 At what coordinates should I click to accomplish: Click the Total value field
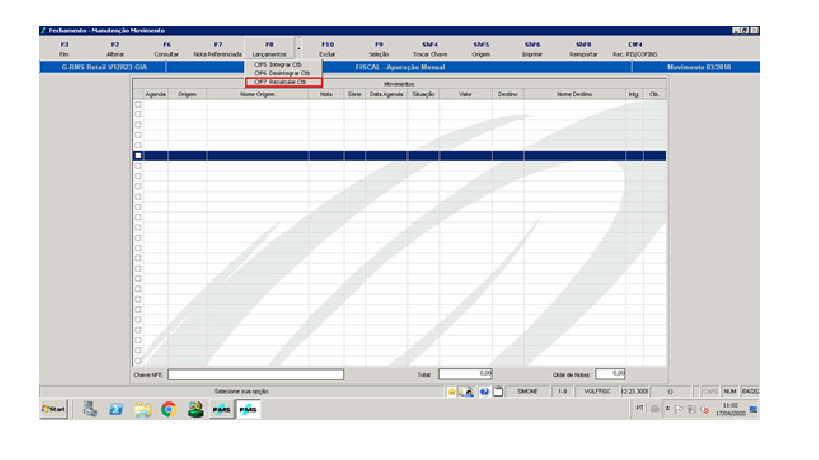coord(465,374)
